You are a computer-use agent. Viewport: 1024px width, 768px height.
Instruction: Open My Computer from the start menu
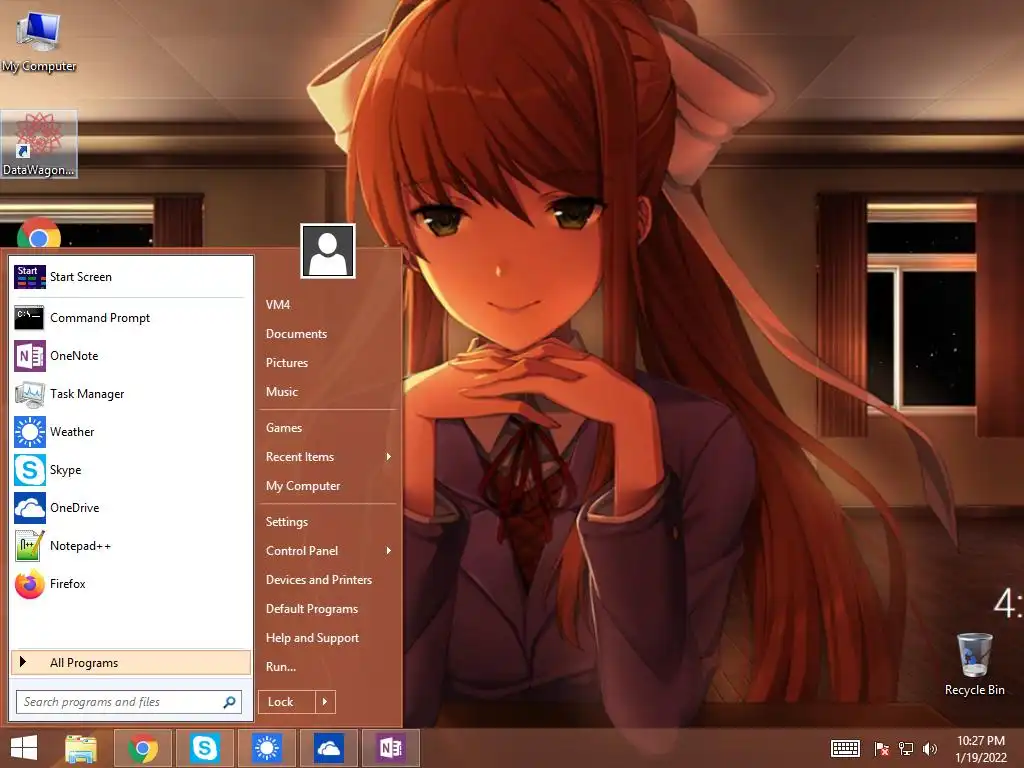click(303, 486)
